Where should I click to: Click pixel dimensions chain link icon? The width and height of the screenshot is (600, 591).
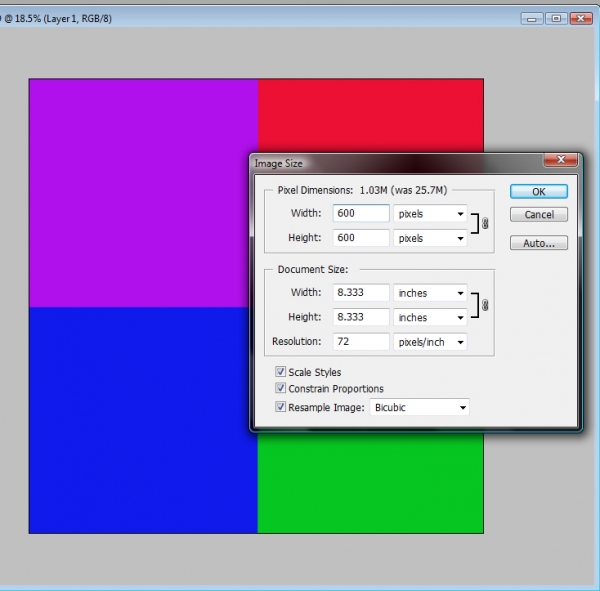(x=485, y=223)
